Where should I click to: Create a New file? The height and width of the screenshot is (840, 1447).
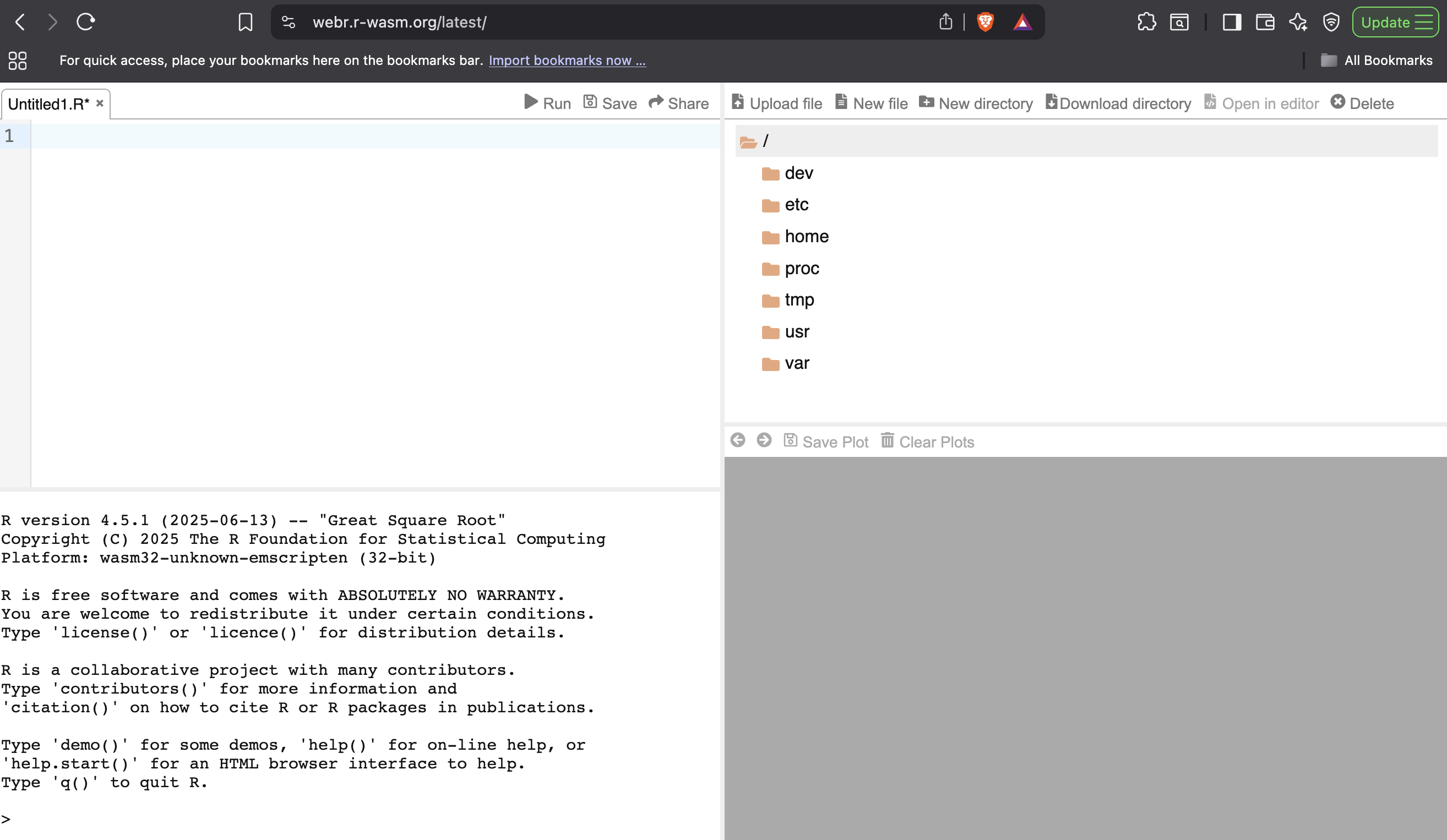coord(871,103)
